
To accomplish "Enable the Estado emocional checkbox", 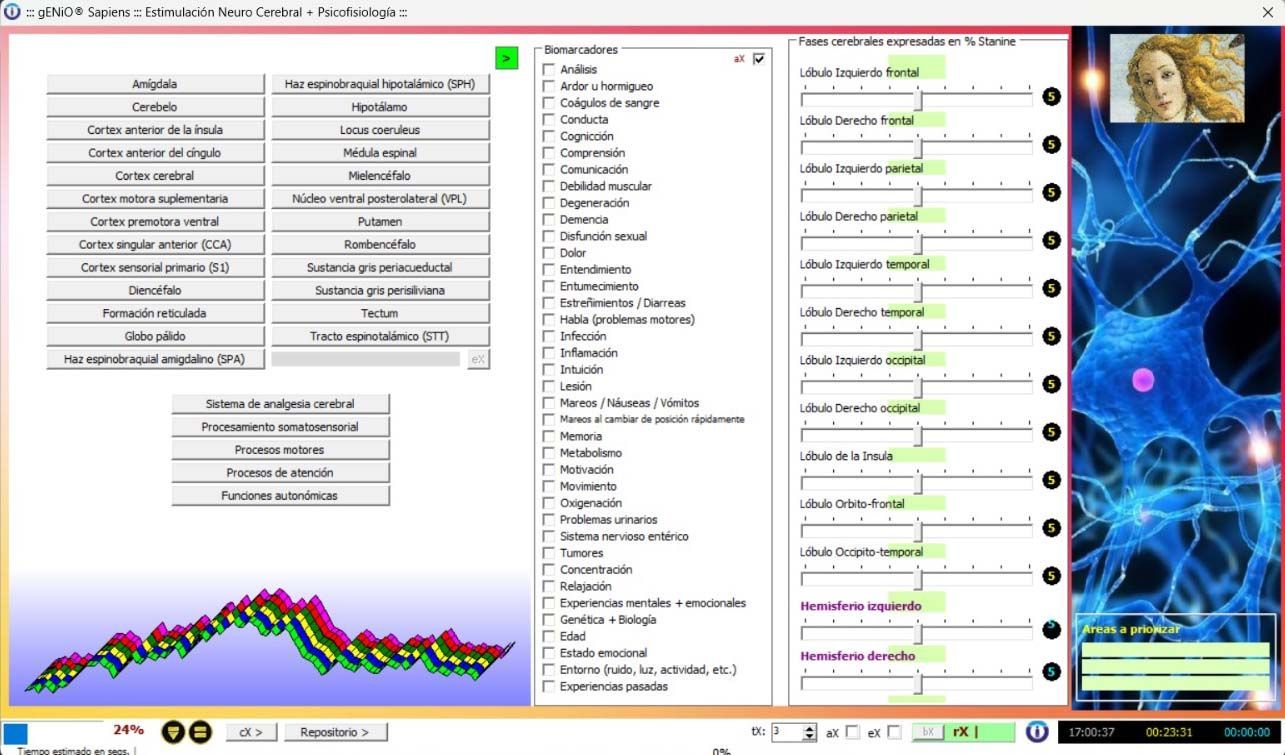I will (x=549, y=653).
